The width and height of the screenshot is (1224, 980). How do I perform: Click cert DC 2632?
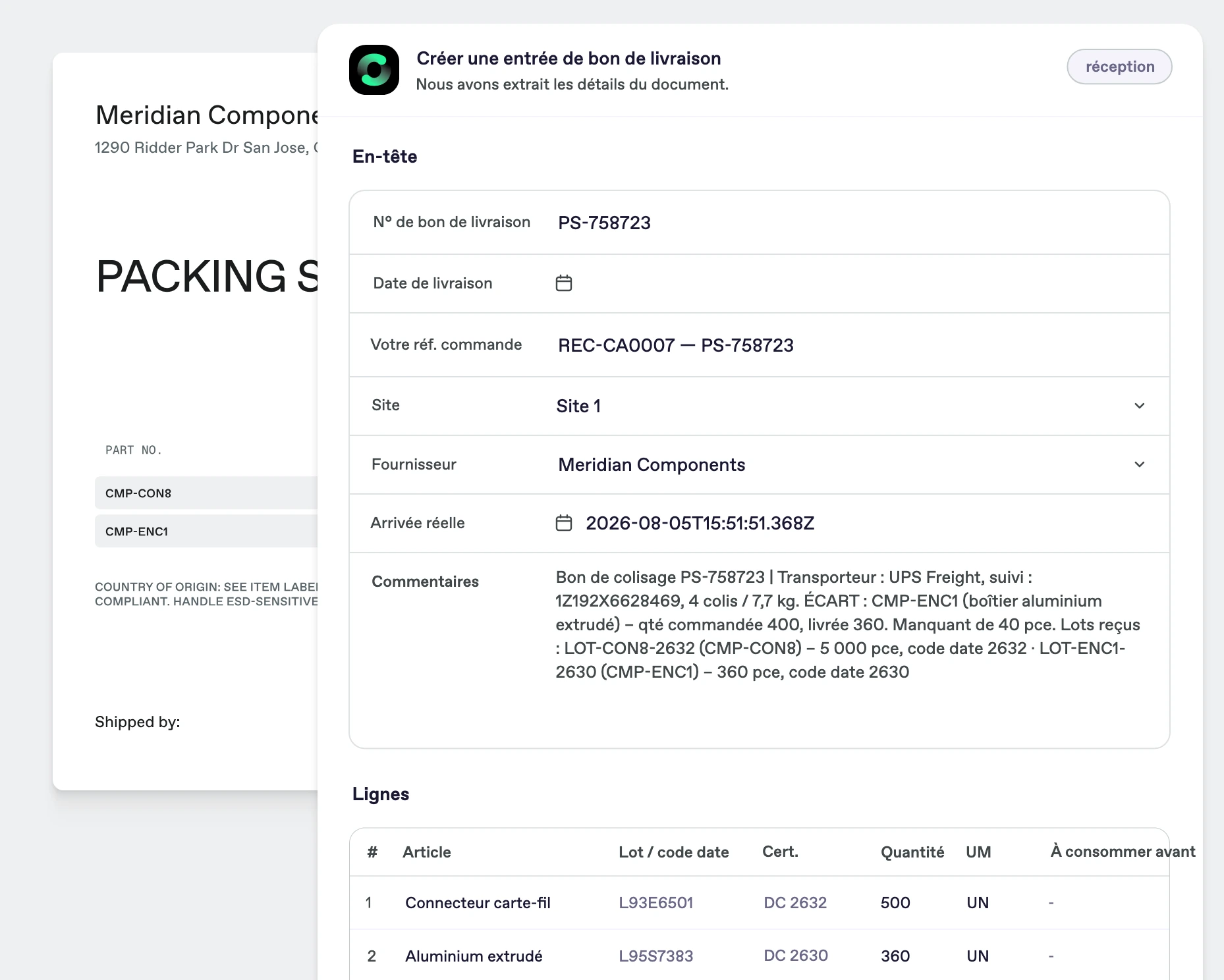click(x=795, y=902)
